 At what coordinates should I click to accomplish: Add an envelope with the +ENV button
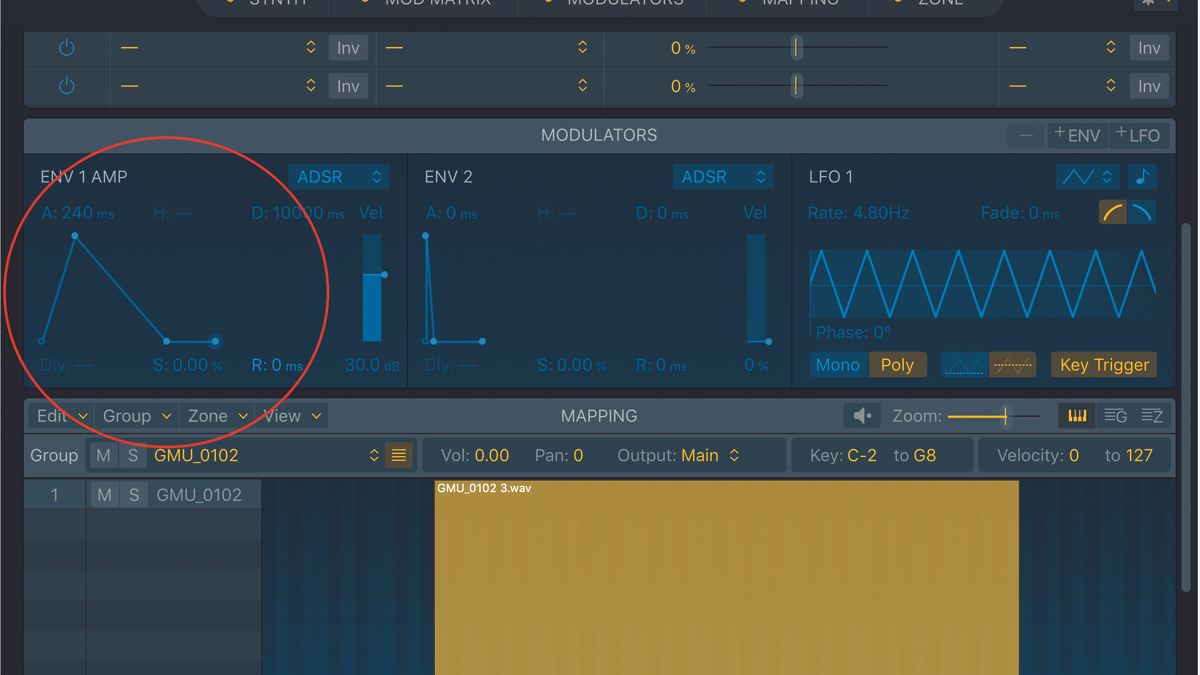click(x=1077, y=135)
